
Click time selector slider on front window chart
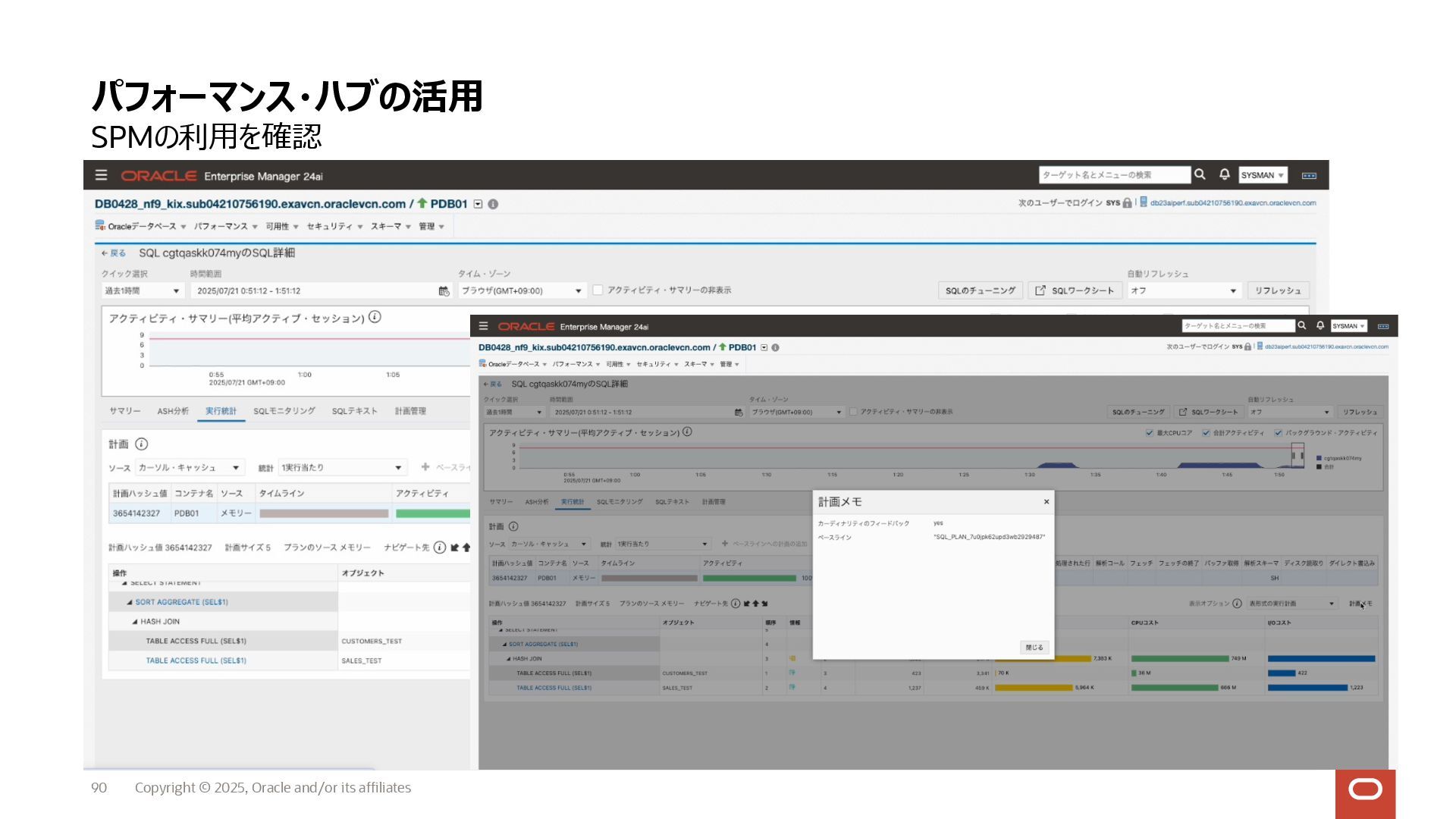pyautogui.click(x=1298, y=456)
